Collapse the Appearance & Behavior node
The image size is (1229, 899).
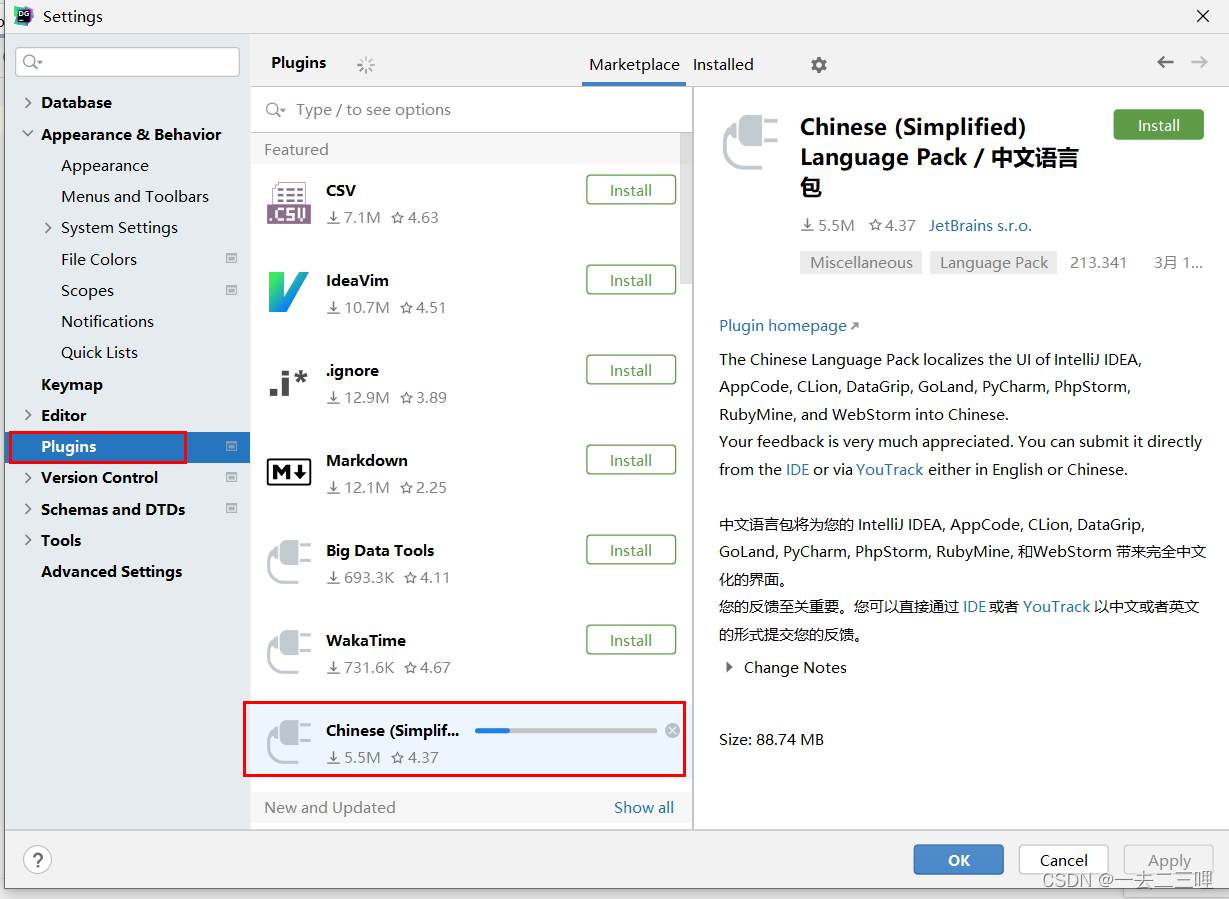(x=27, y=134)
